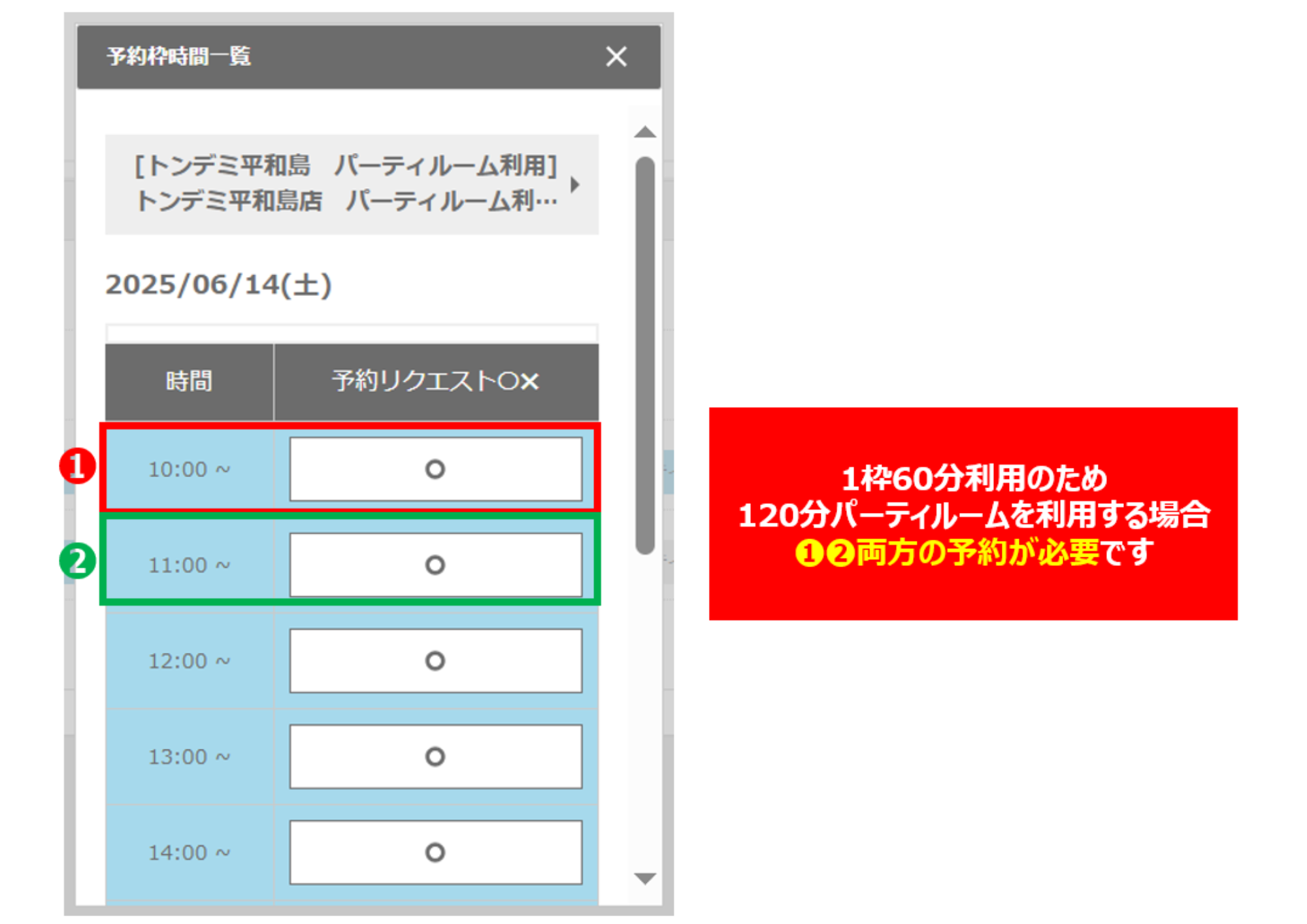
Task: Click the vertical scrollbar thumb
Action: [x=645, y=355]
